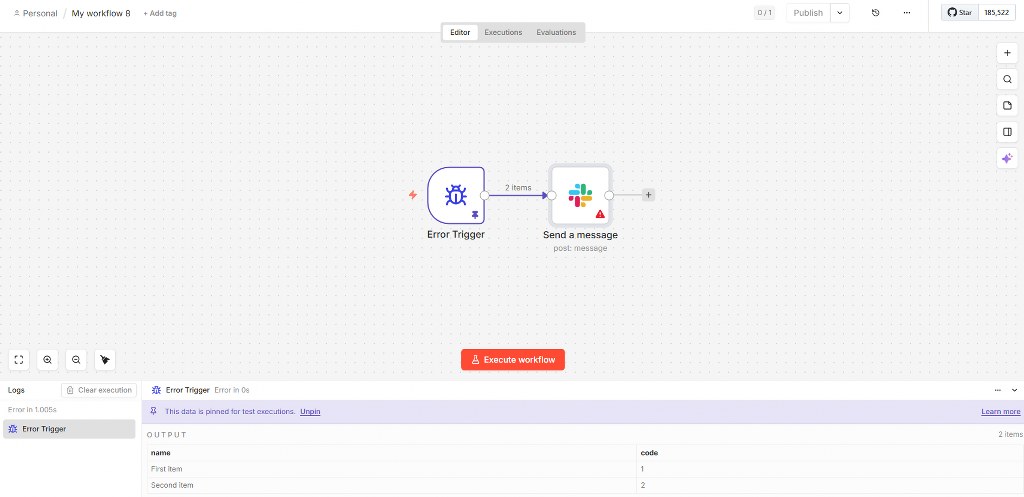Open Personal project breadcrumb
This screenshot has width=1024, height=497.
(35, 13)
